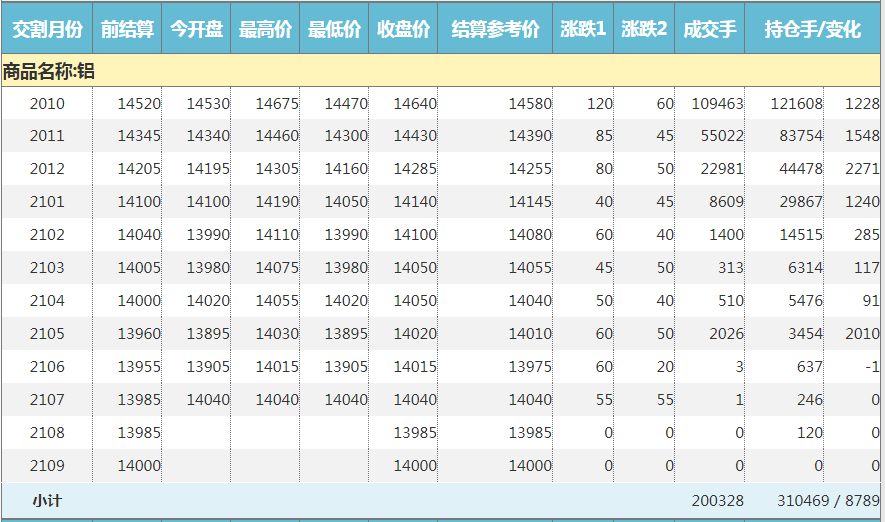Click delivery month 2010 row label
Viewport: 885px width, 522px height.
47,104
